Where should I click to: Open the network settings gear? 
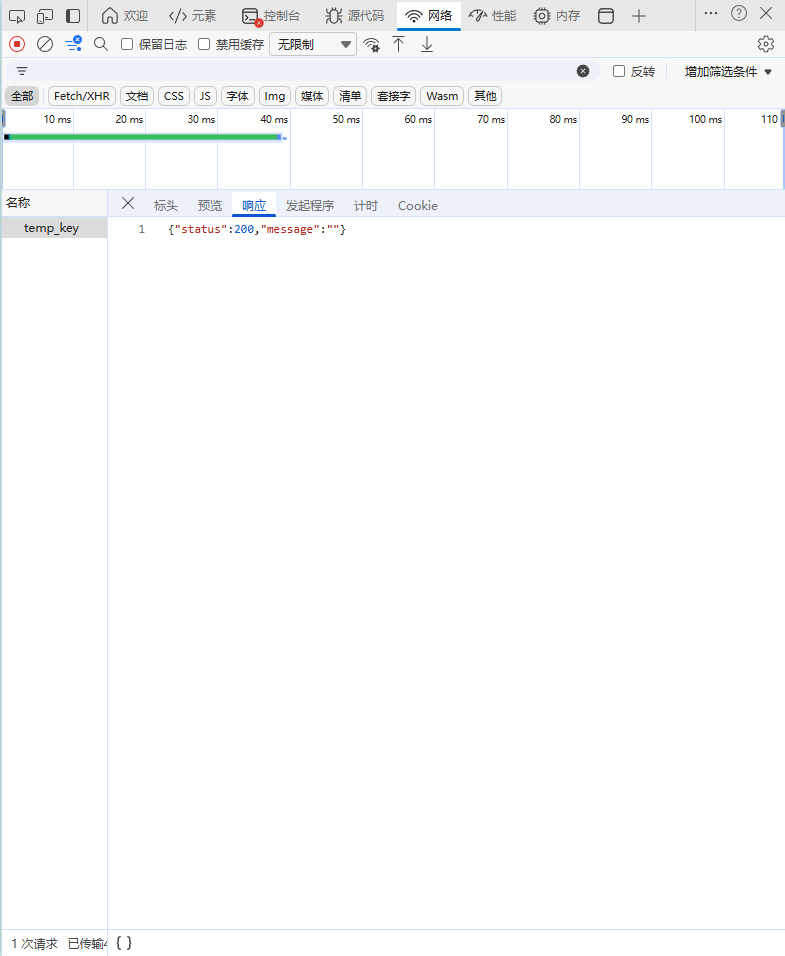click(766, 44)
